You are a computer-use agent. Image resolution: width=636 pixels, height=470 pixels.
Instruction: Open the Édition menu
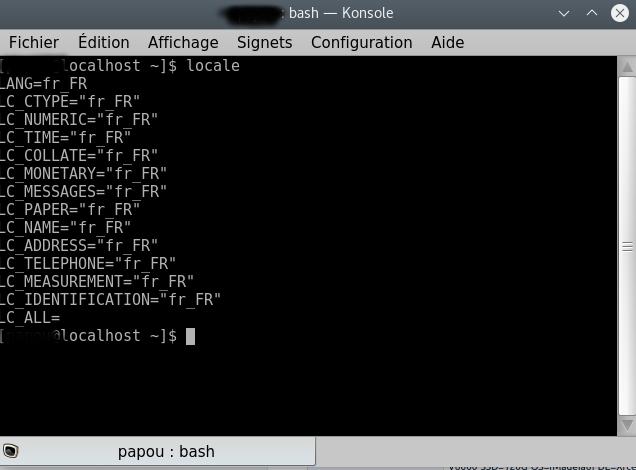[103, 43]
